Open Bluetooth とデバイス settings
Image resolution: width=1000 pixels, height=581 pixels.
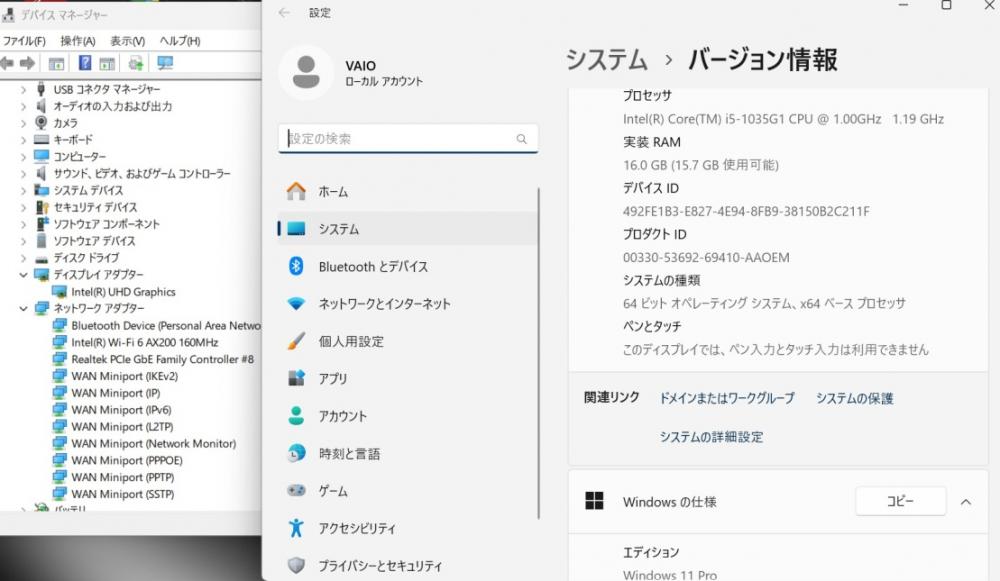coord(408,267)
